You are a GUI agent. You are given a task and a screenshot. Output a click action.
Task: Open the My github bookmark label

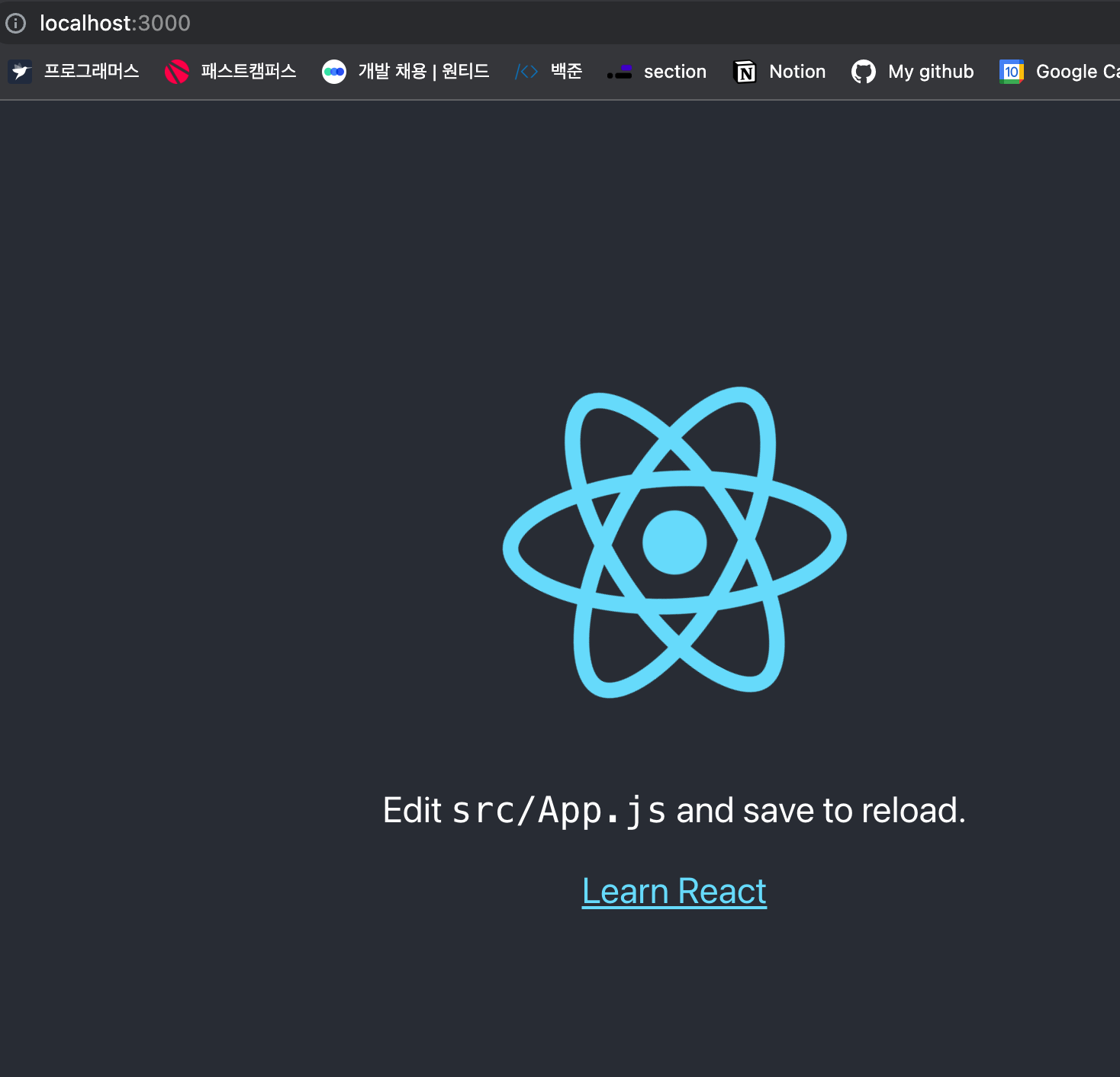coord(931,72)
